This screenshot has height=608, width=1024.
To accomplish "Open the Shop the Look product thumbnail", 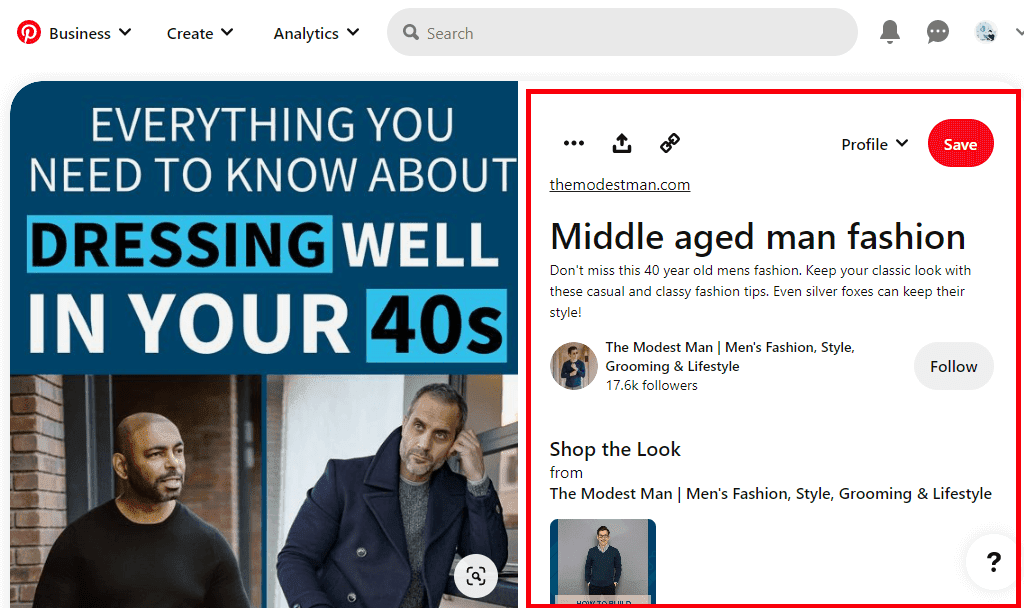I will click(602, 562).
